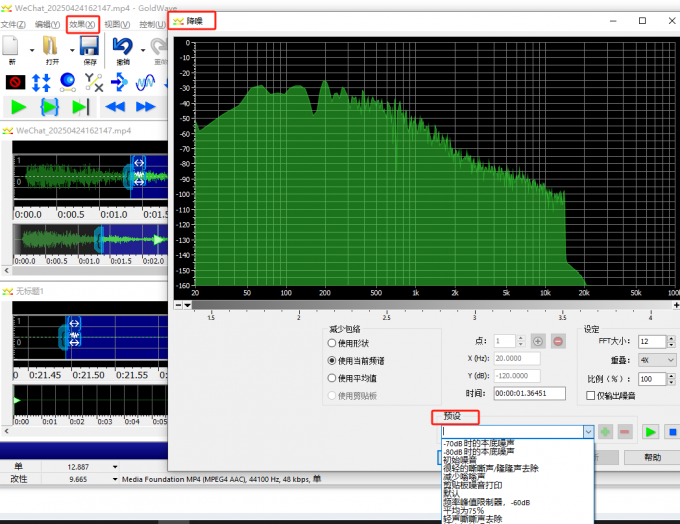Choose preset 平均为75%
Viewport: 680px width, 524px height.
pos(463,511)
